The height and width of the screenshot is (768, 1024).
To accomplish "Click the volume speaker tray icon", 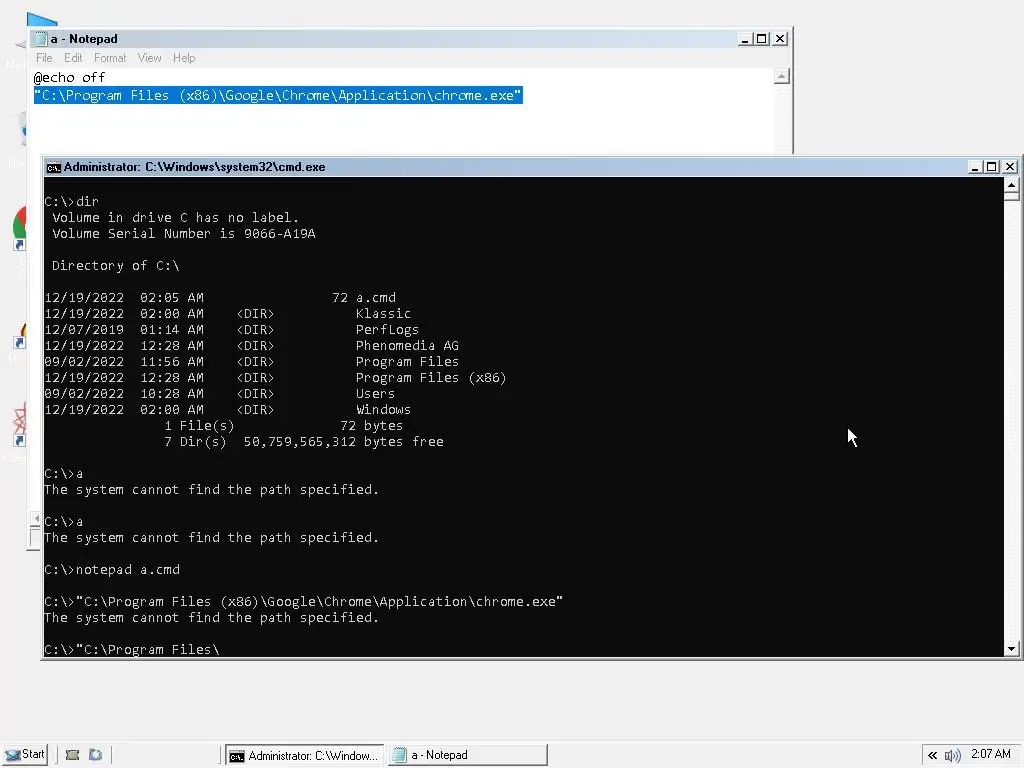I will click(952, 756).
